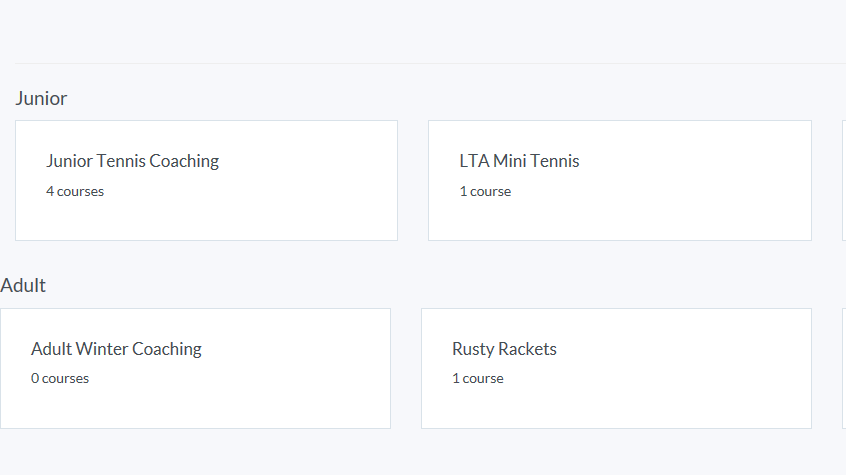Click the "Rusty Rackets" title text
The image size is (846, 475).
[504, 349]
